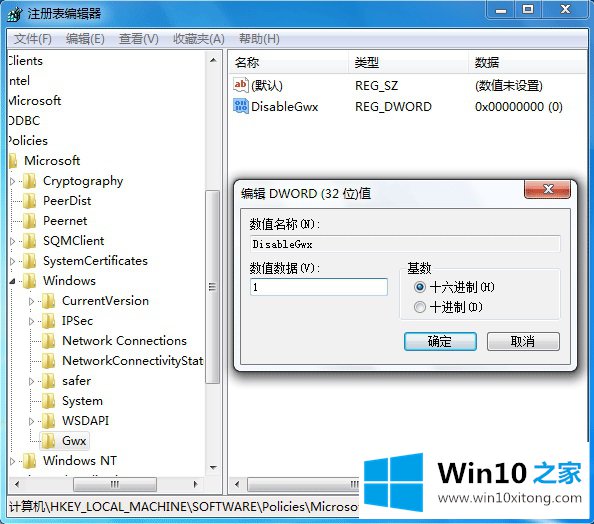Expand the safer tree node
This screenshot has height=524, width=594.
pos(31,382)
